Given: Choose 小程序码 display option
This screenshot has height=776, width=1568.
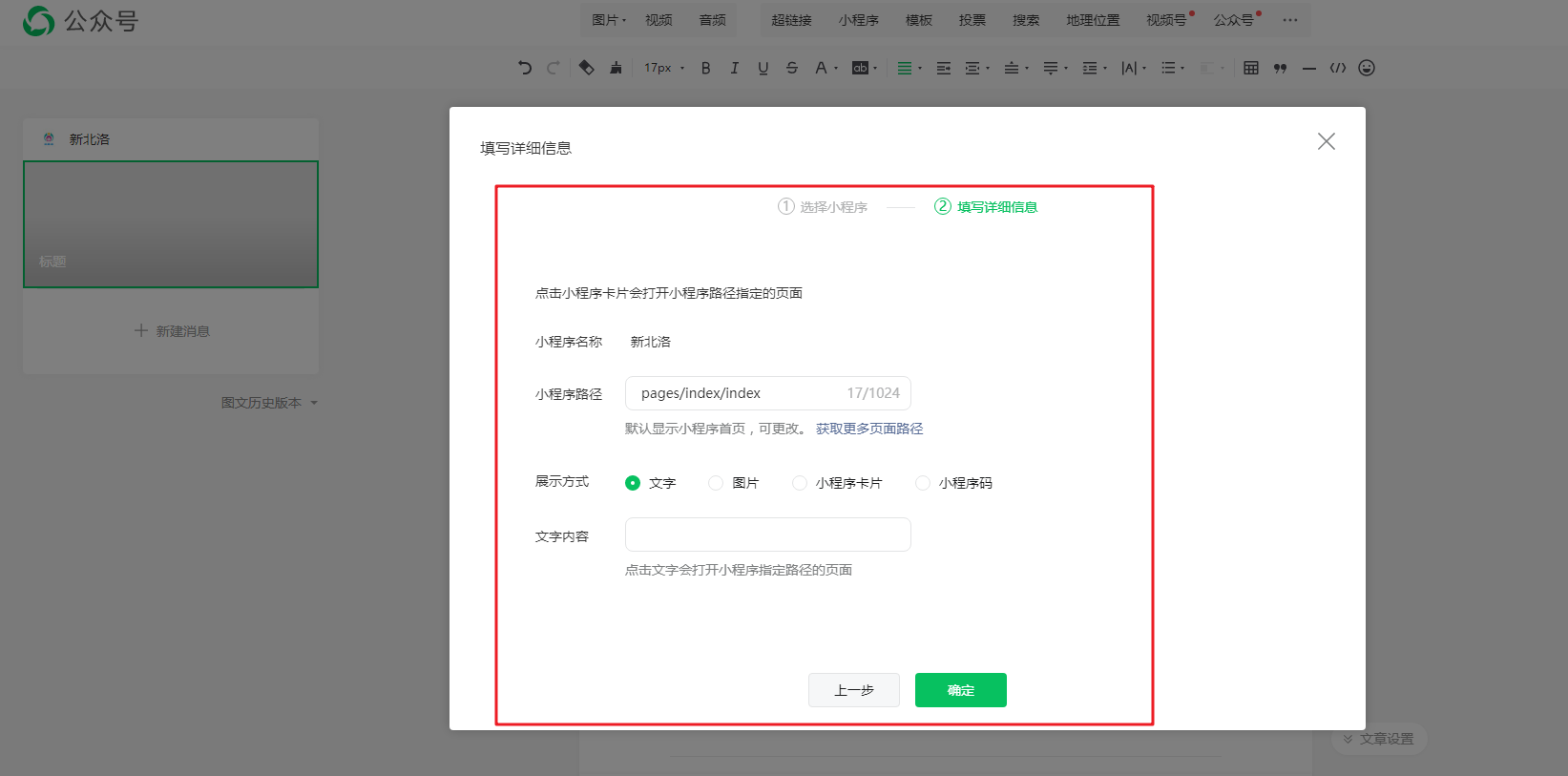Looking at the screenshot, I should [923, 483].
